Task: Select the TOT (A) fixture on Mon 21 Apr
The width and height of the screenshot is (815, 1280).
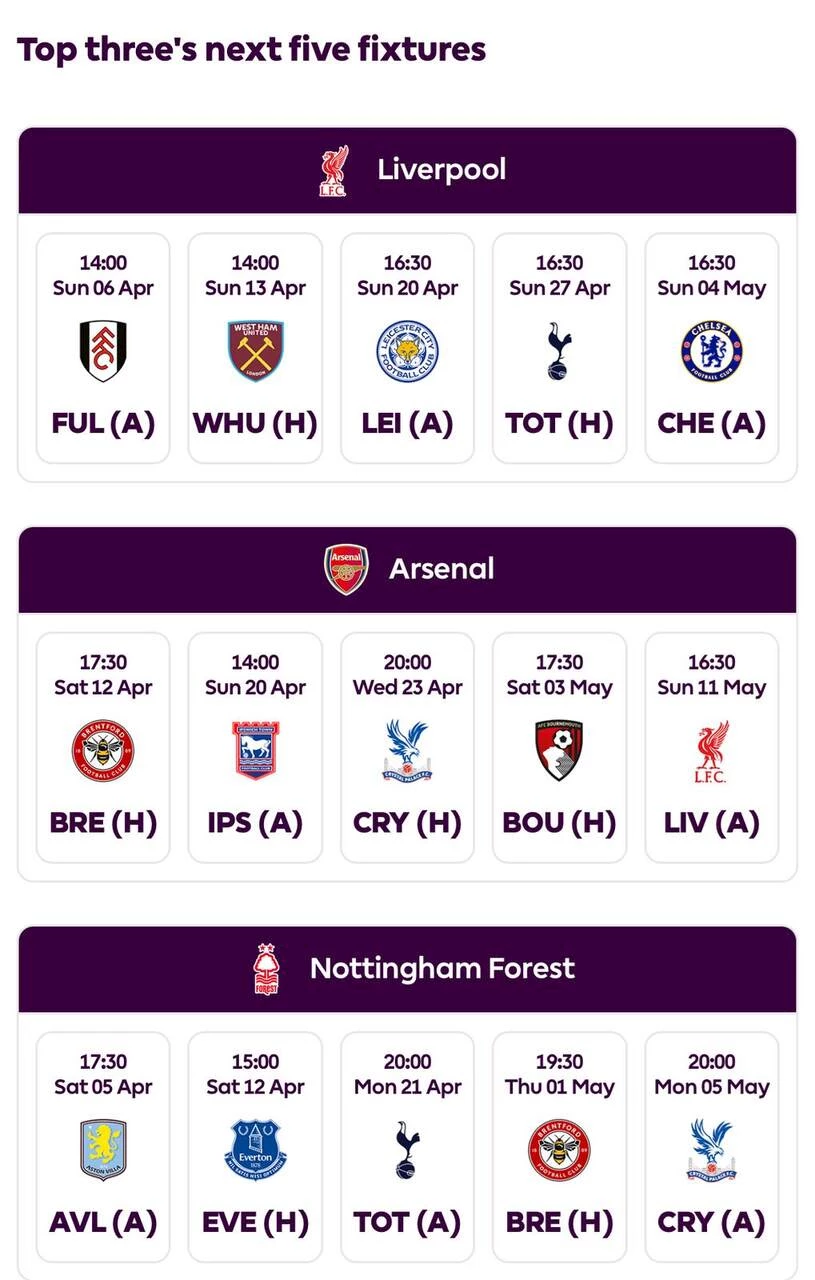Action: pyautogui.click(x=407, y=1147)
